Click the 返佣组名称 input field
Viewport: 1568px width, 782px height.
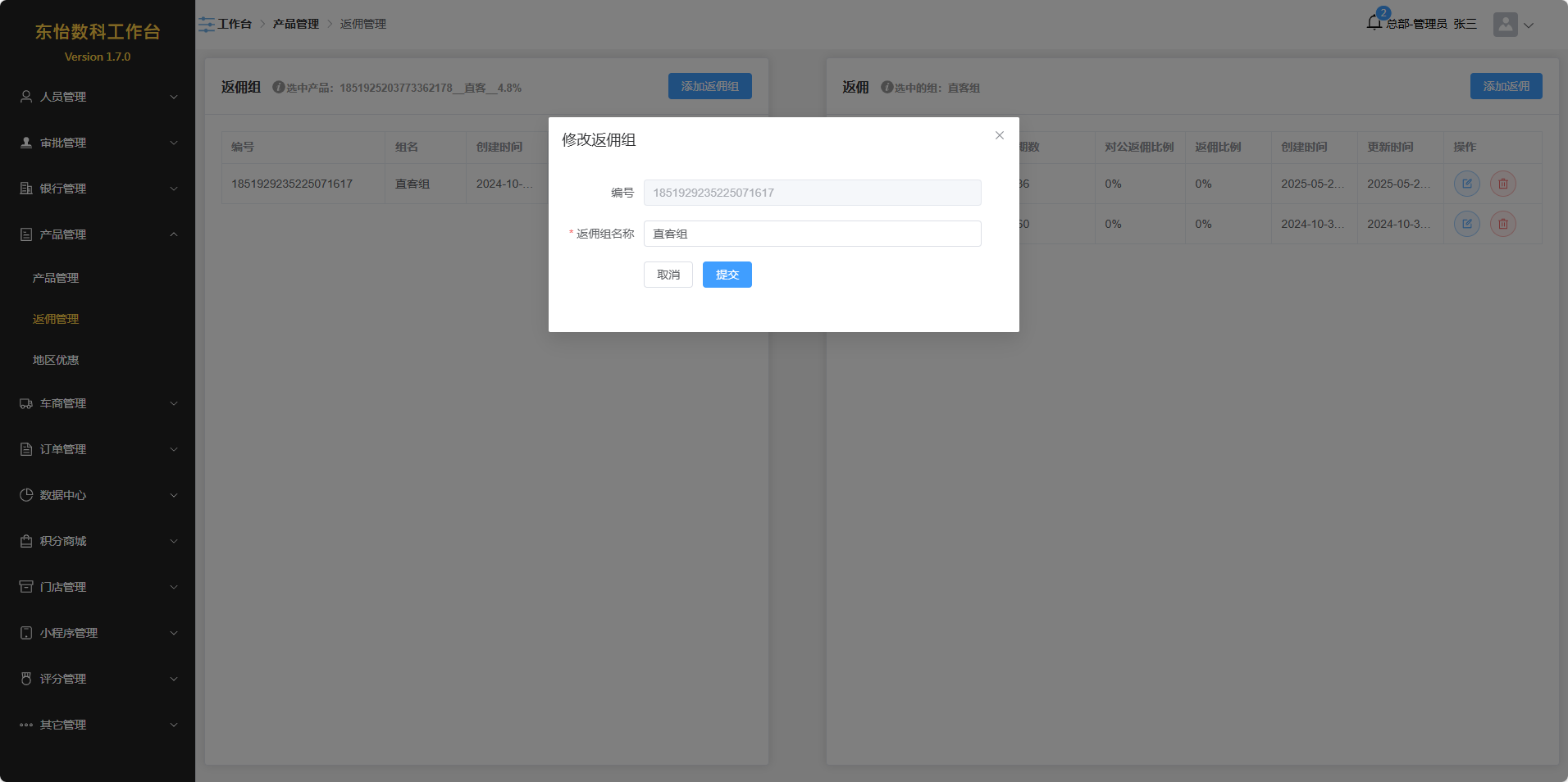[x=812, y=234]
